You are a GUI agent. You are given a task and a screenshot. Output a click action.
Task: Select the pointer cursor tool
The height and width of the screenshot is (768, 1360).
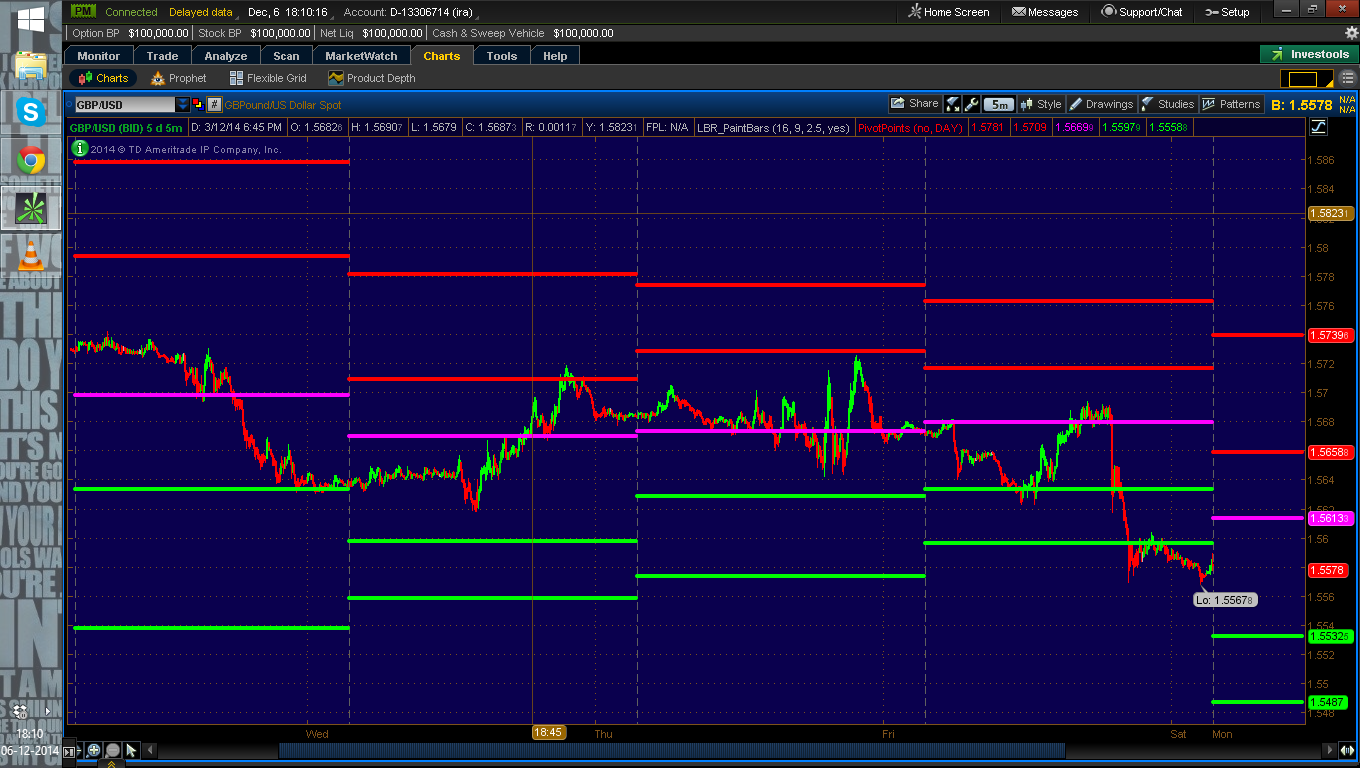coord(131,750)
